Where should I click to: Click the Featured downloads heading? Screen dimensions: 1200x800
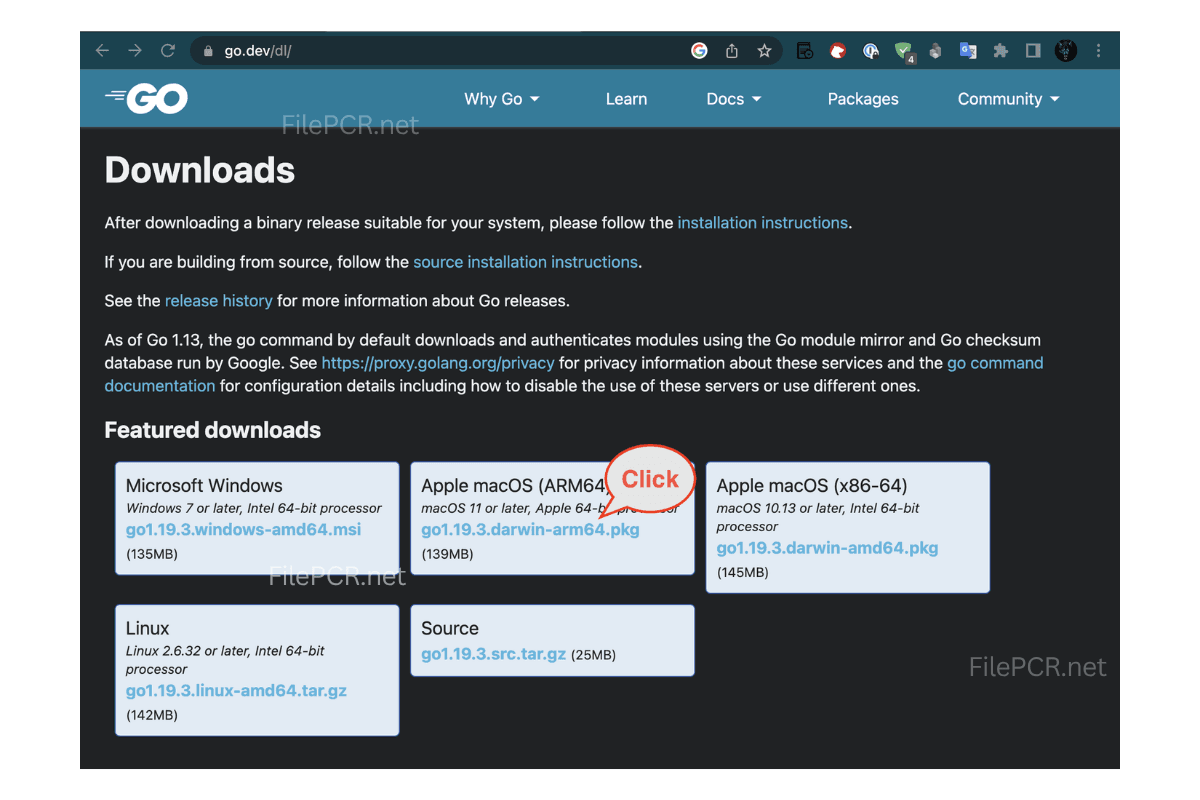212,431
